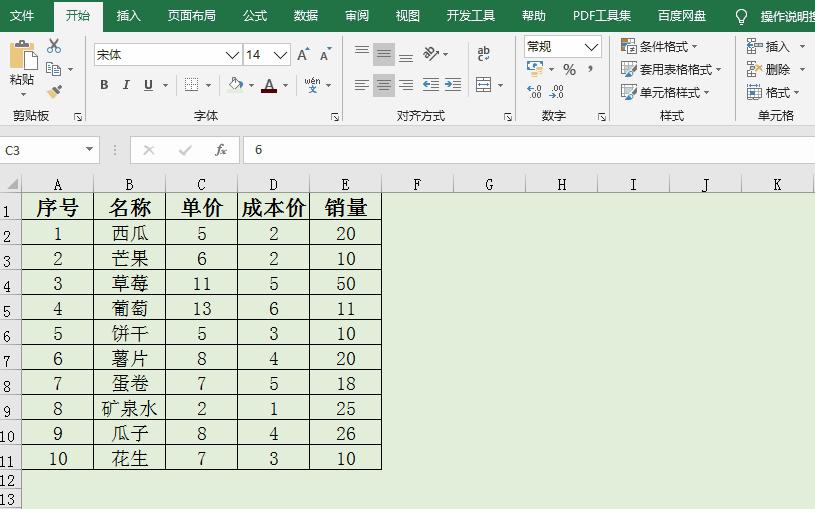
Task: Apply the red font color A
Action: pos(269,85)
